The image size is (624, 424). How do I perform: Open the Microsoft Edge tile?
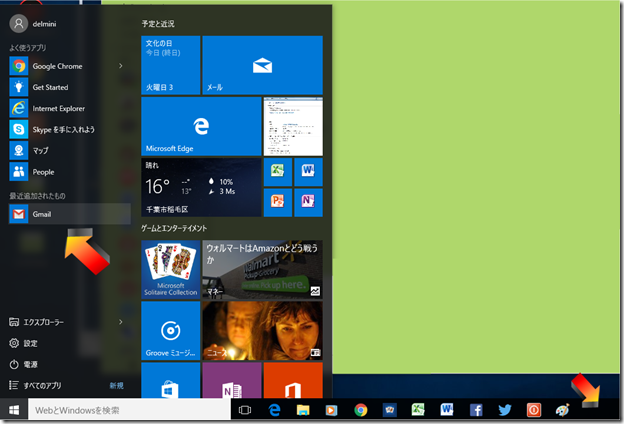pos(201,126)
